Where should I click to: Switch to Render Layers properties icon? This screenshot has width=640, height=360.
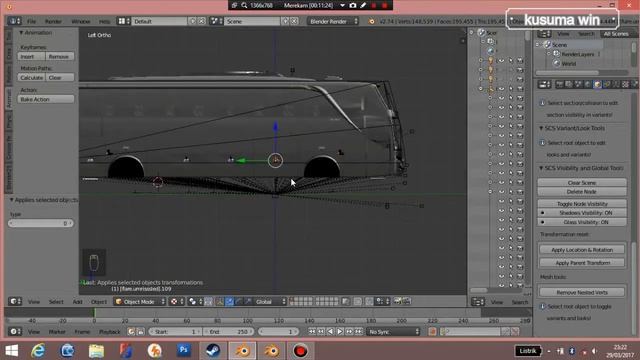pos(569,84)
